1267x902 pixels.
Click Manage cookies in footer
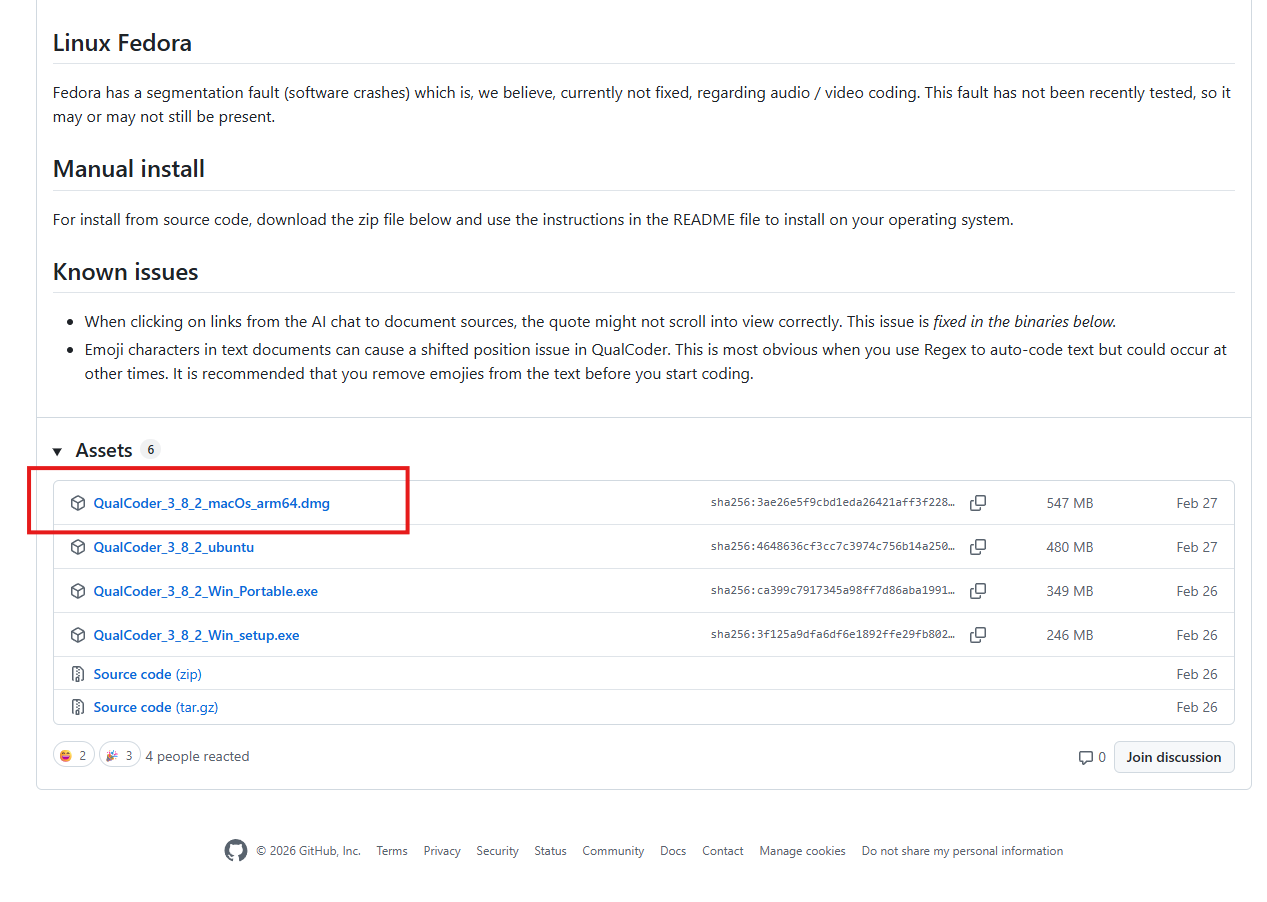[802, 851]
